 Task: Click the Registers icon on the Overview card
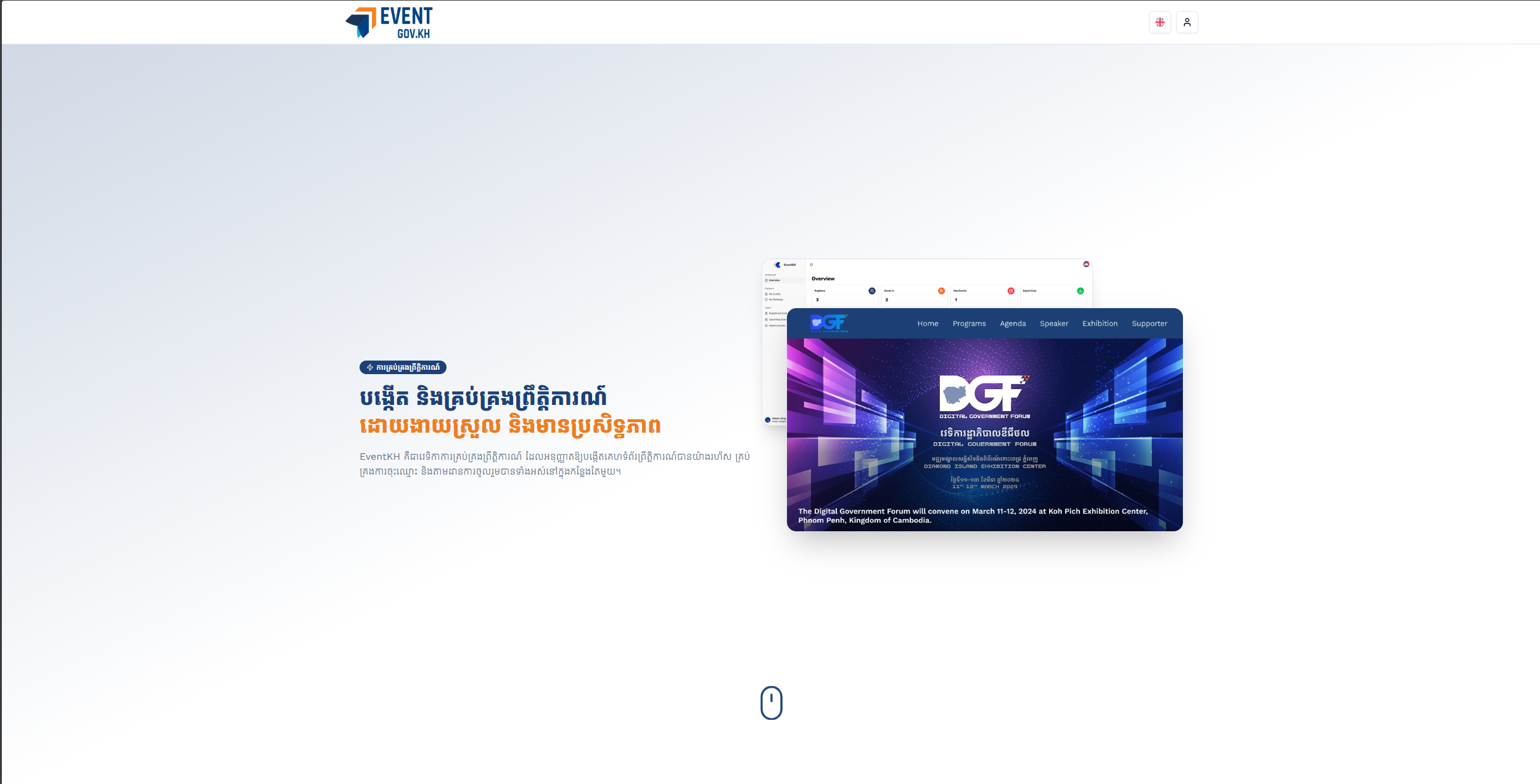pyautogui.click(x=872, y=290)
